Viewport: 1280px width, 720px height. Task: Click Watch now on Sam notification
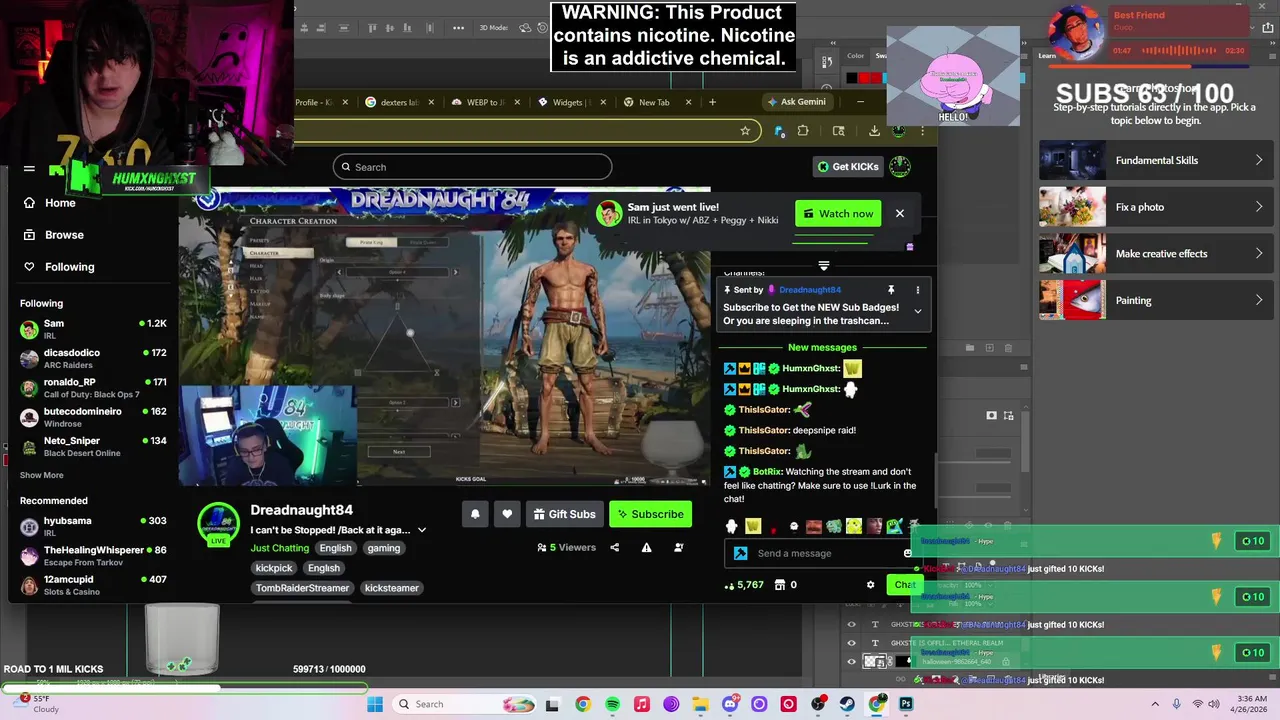tap(838, 213)
